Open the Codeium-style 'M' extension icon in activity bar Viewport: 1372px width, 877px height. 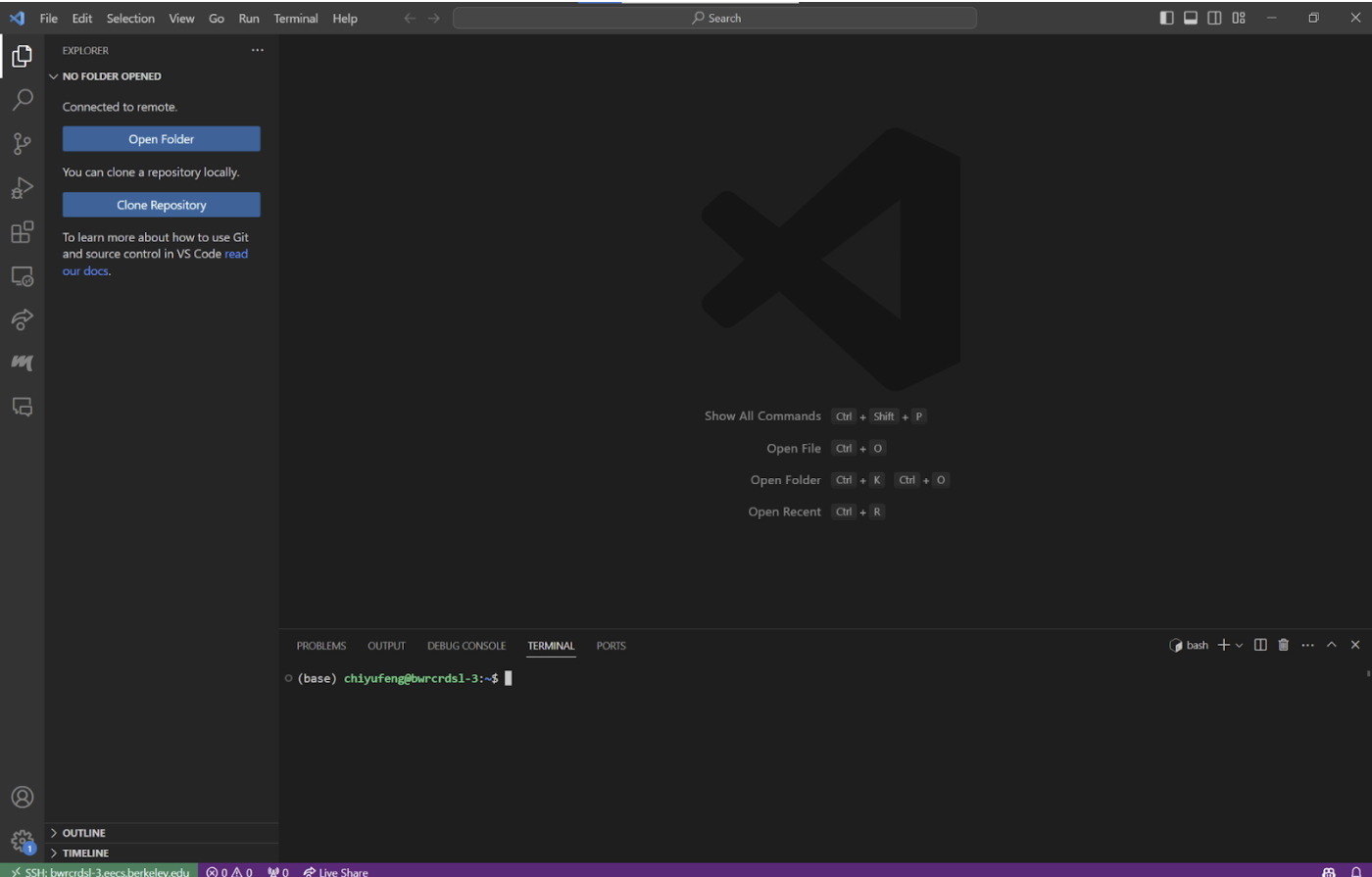(x=22, y=363)
